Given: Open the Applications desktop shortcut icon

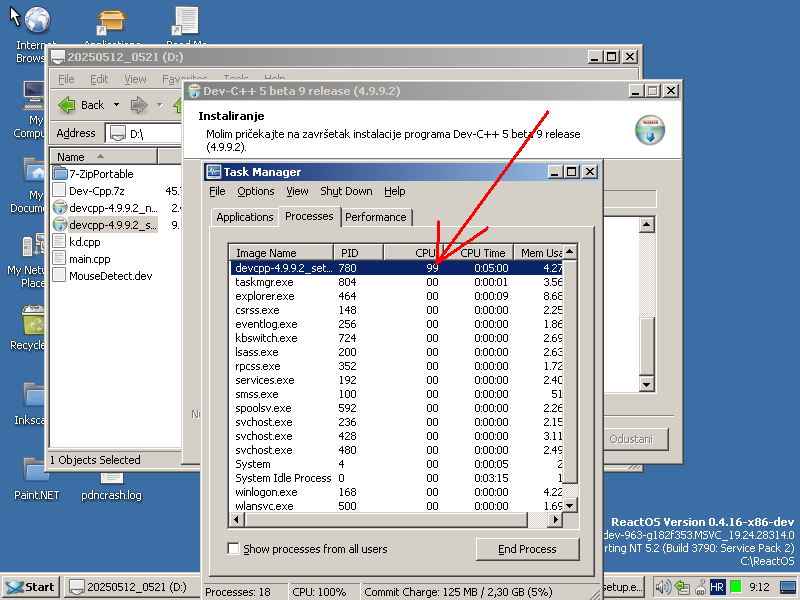Looking at the screenshot, I should pyautogui.click(x=112, y=21).
